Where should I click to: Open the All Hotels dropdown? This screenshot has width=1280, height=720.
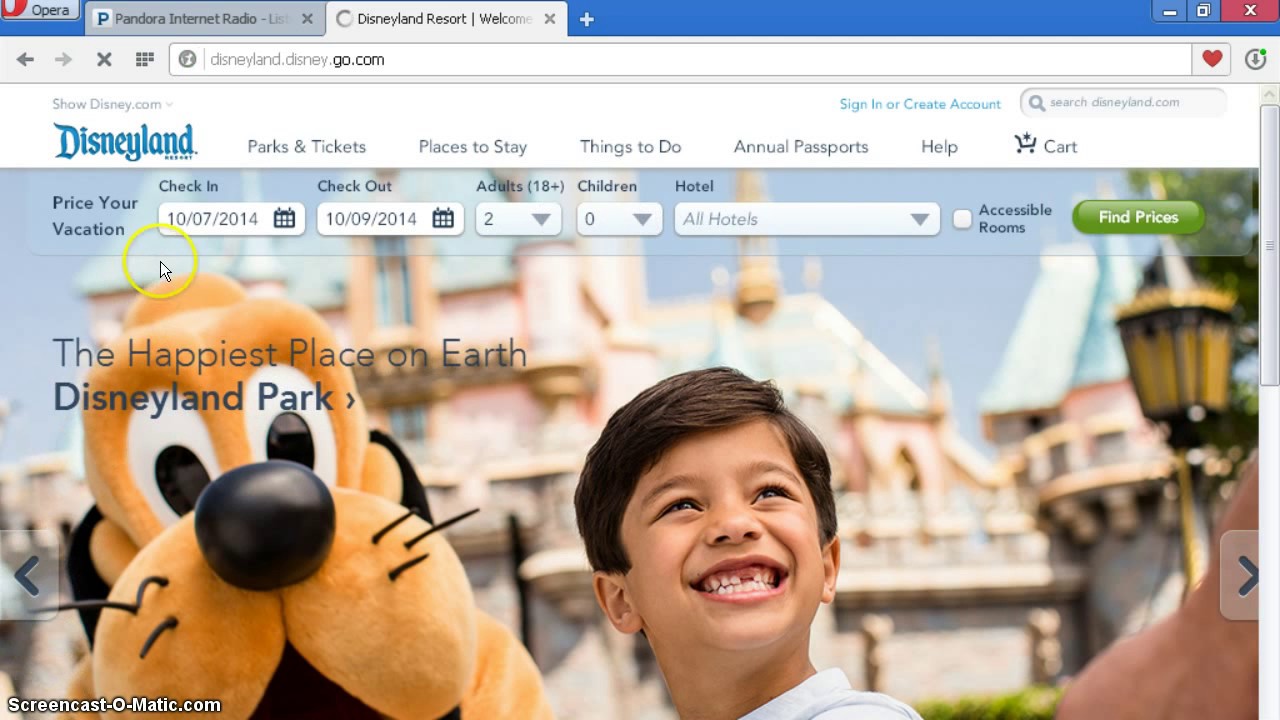click(807, 219)
